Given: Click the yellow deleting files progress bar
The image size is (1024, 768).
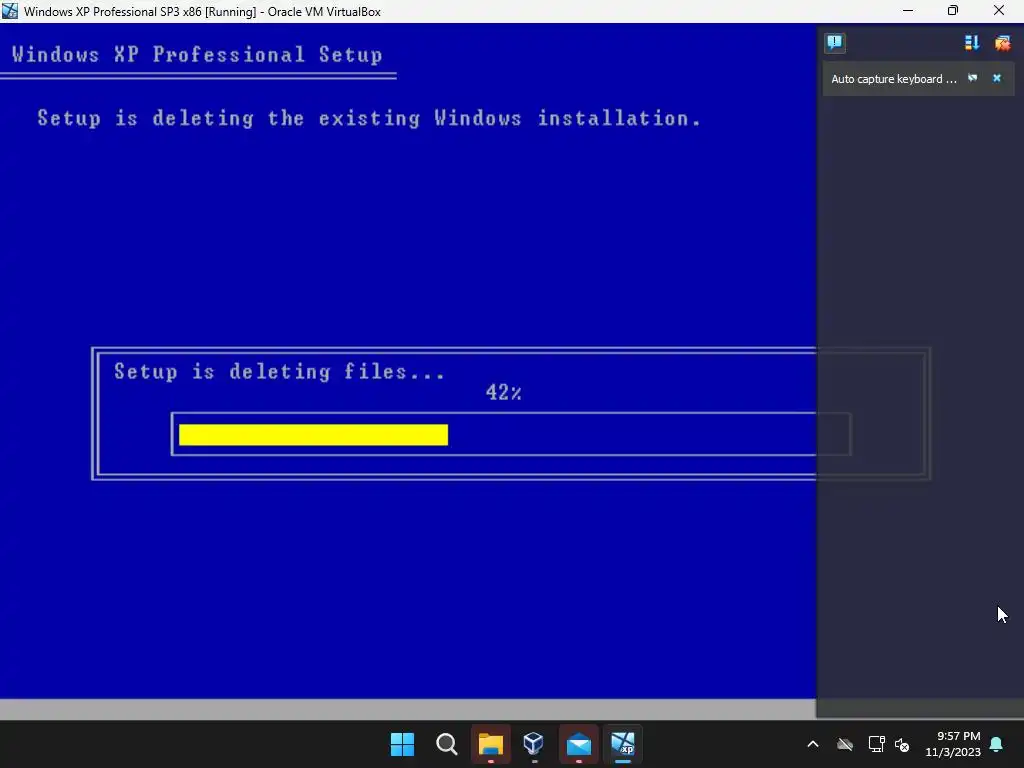Looking at the screenshot, I should [x=313, y=435].
